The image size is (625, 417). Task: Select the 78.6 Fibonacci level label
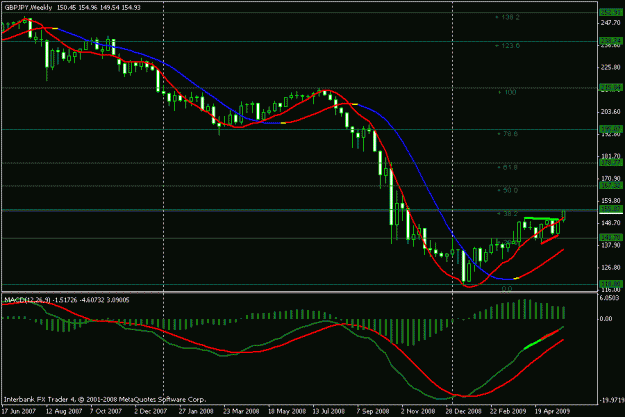tap(510, 134)
